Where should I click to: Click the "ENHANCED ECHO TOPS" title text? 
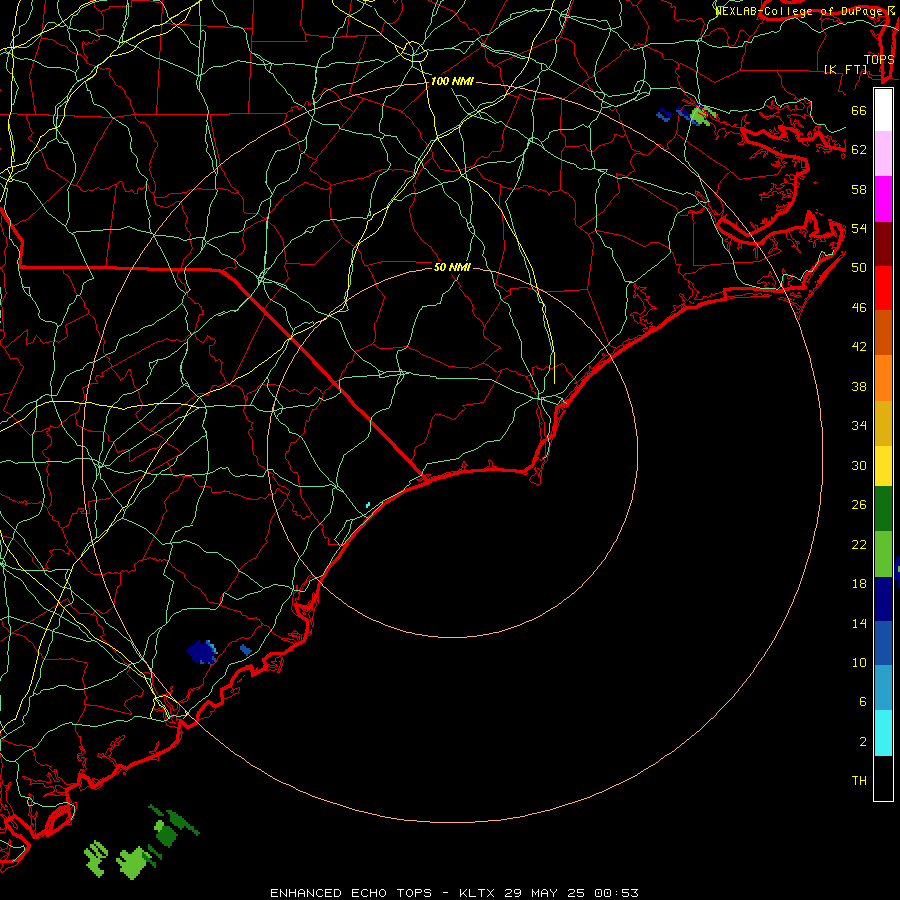coord(351,893)
